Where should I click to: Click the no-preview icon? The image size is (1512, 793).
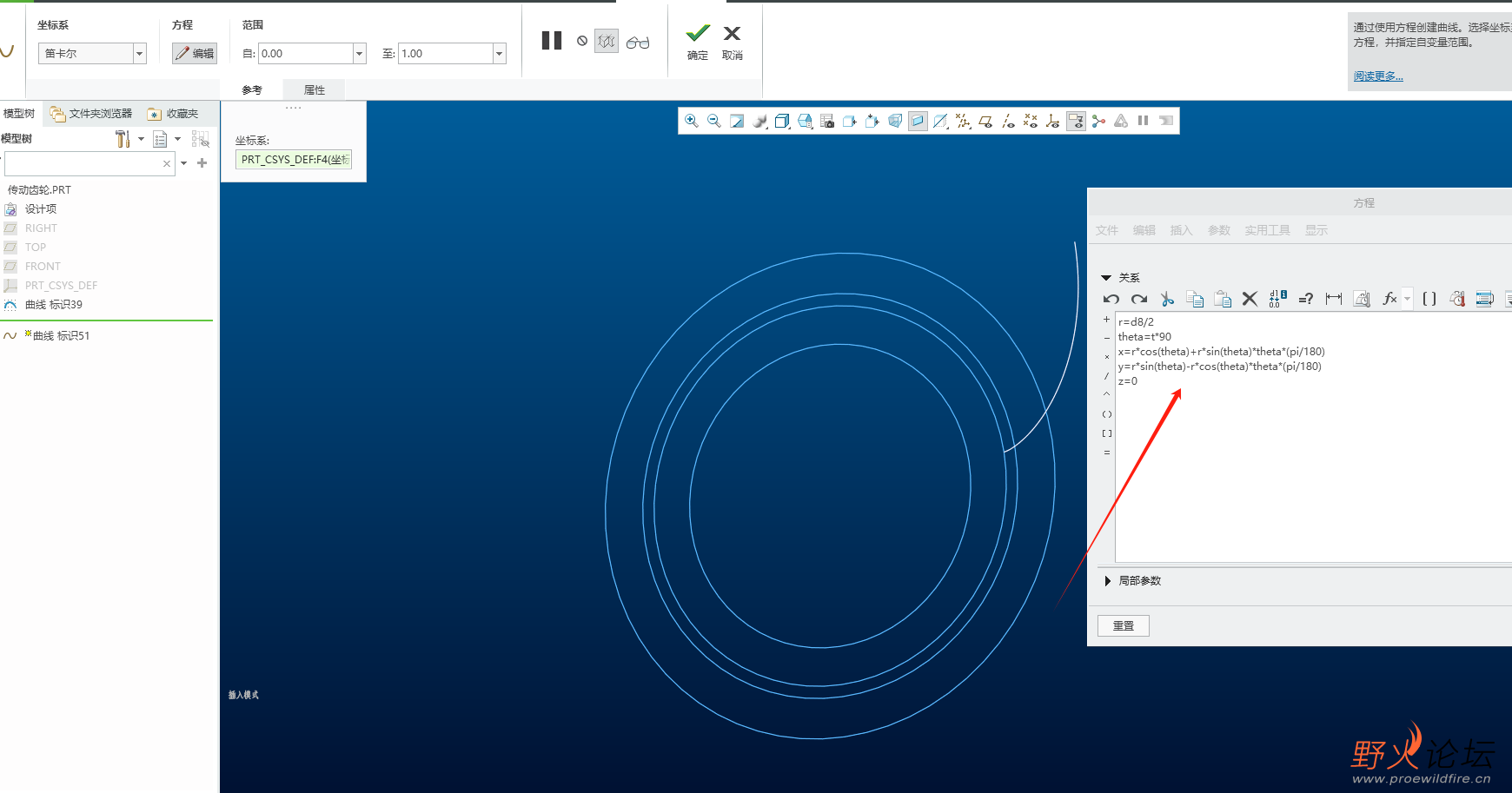pos(582,41)
